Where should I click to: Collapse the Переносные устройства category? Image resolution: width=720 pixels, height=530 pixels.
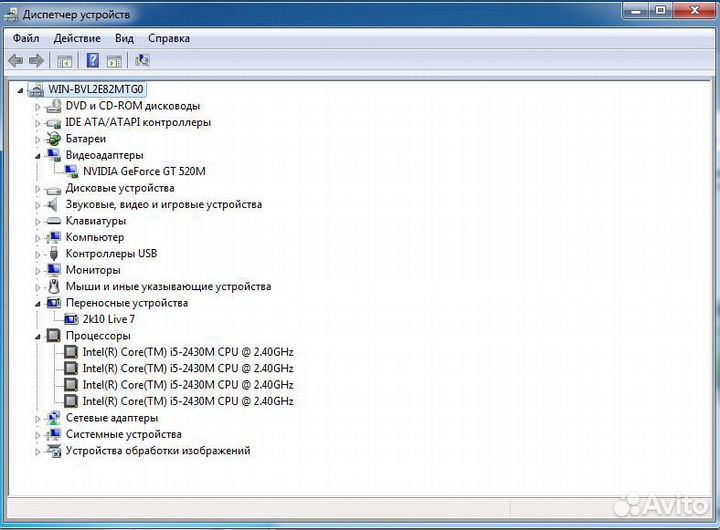coord(38,304)
